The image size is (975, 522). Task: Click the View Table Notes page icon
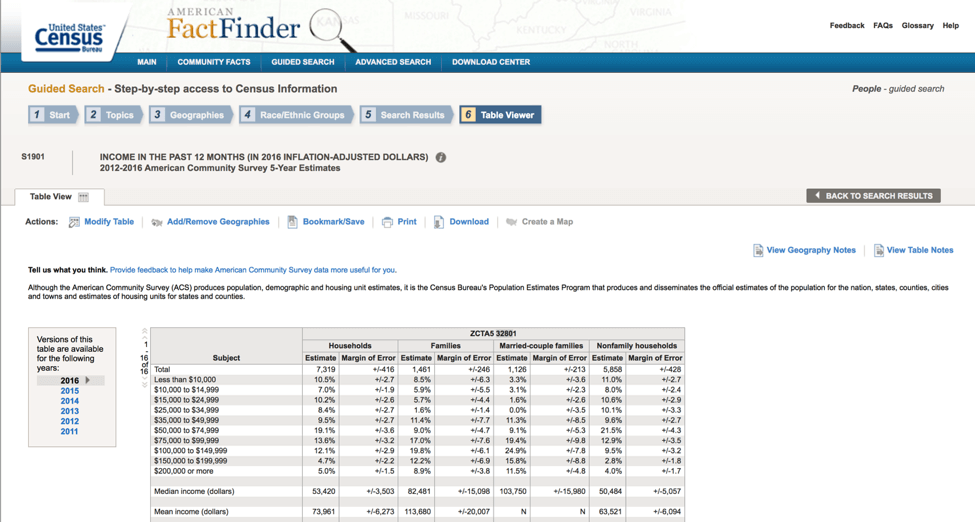pyautogui.click(x=879, y=250)
